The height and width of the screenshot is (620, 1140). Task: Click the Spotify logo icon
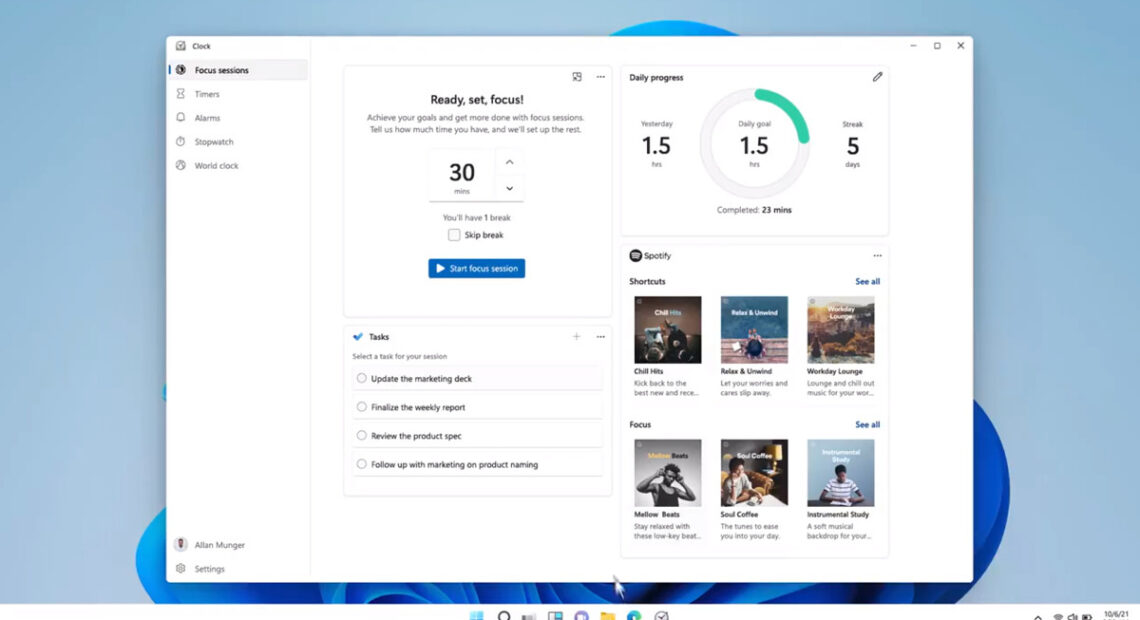(x=635, y=256)
